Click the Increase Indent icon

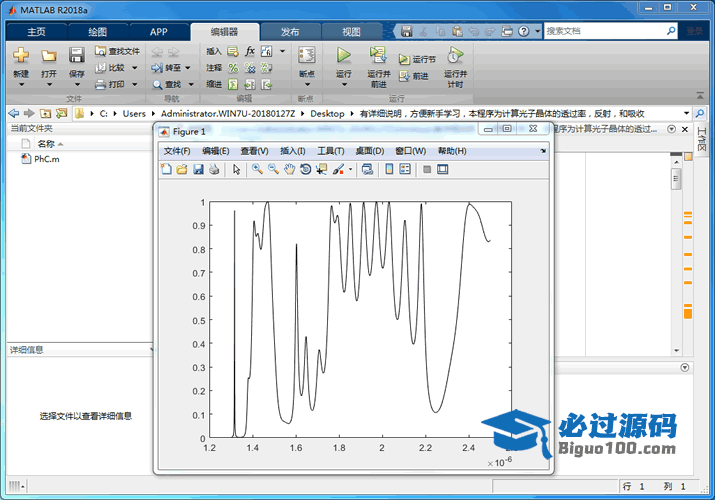pyautogui.click(x=250, y=84)
